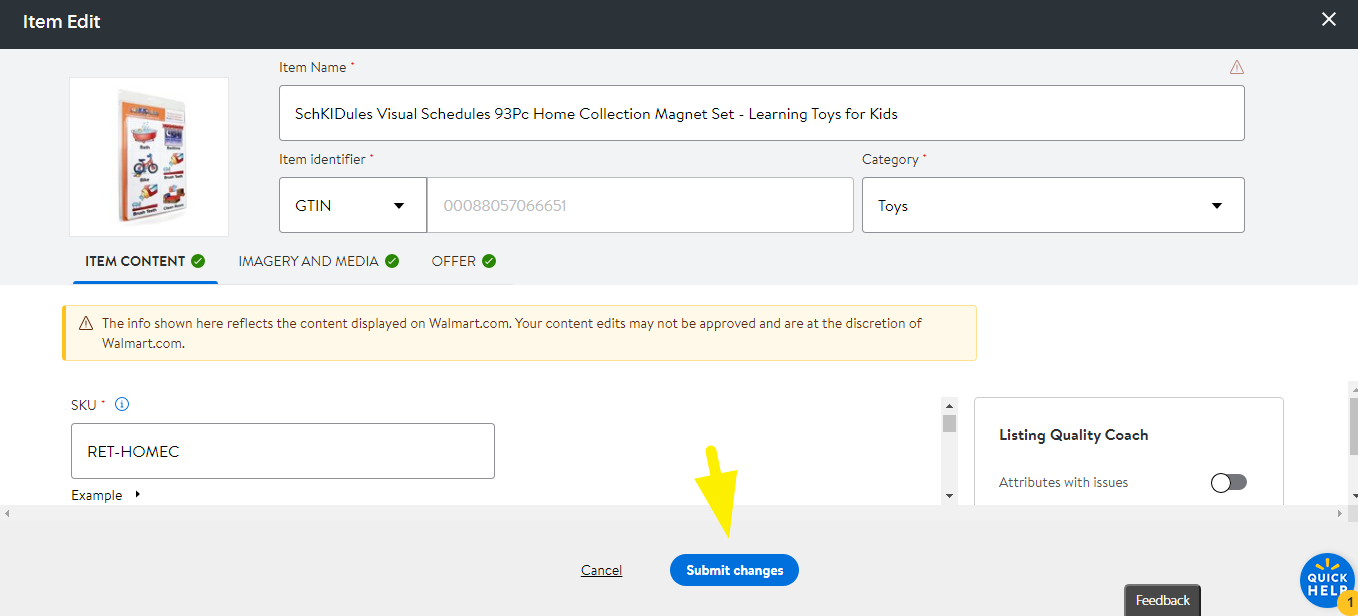The height and width of the screenshot is (616, 1358).
Task: Click the green check beside Imagery and Media
Action: click(392, 261)
